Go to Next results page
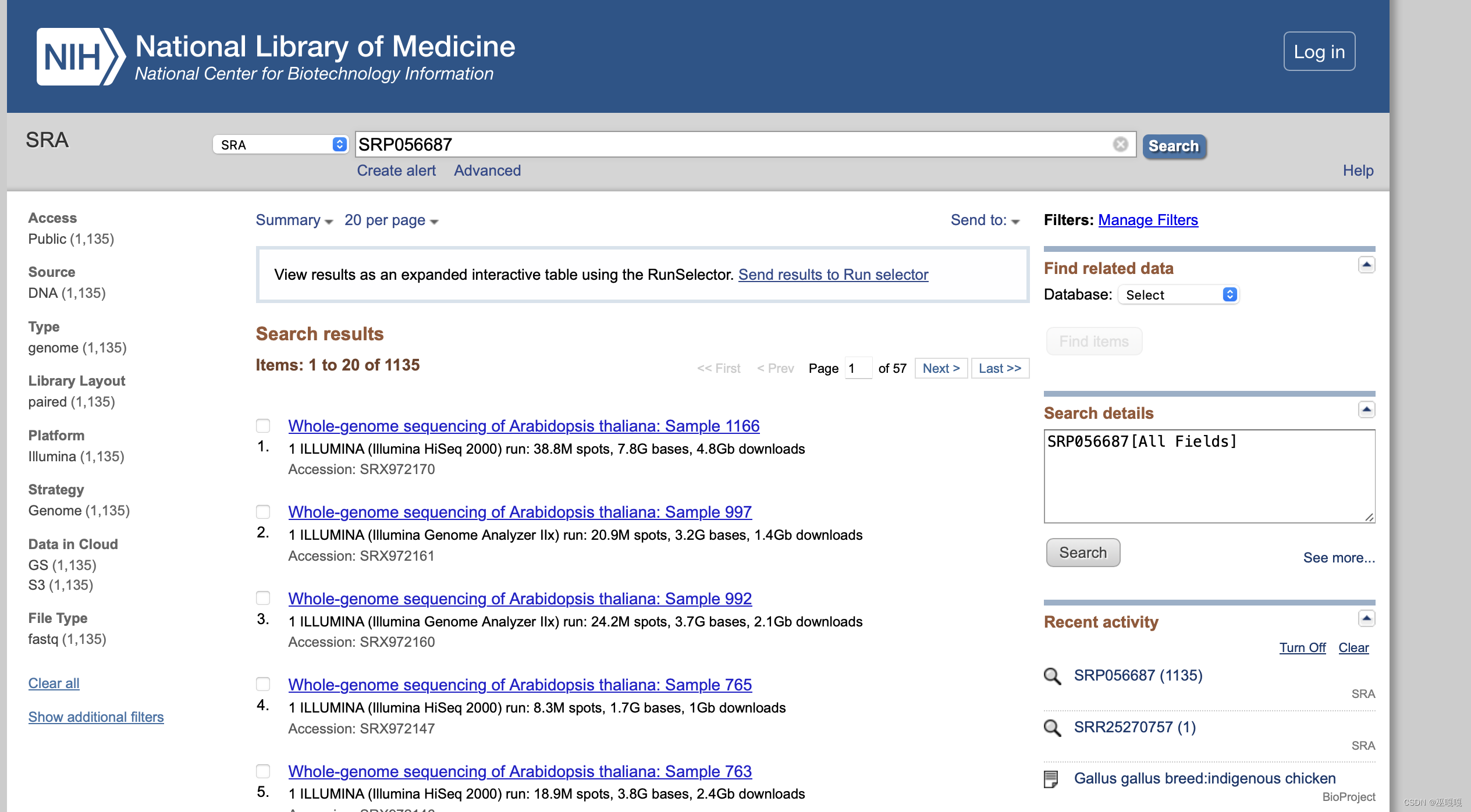Image resolution: width=1471 pixels, height=812 pixels. [x=940, y=368]
